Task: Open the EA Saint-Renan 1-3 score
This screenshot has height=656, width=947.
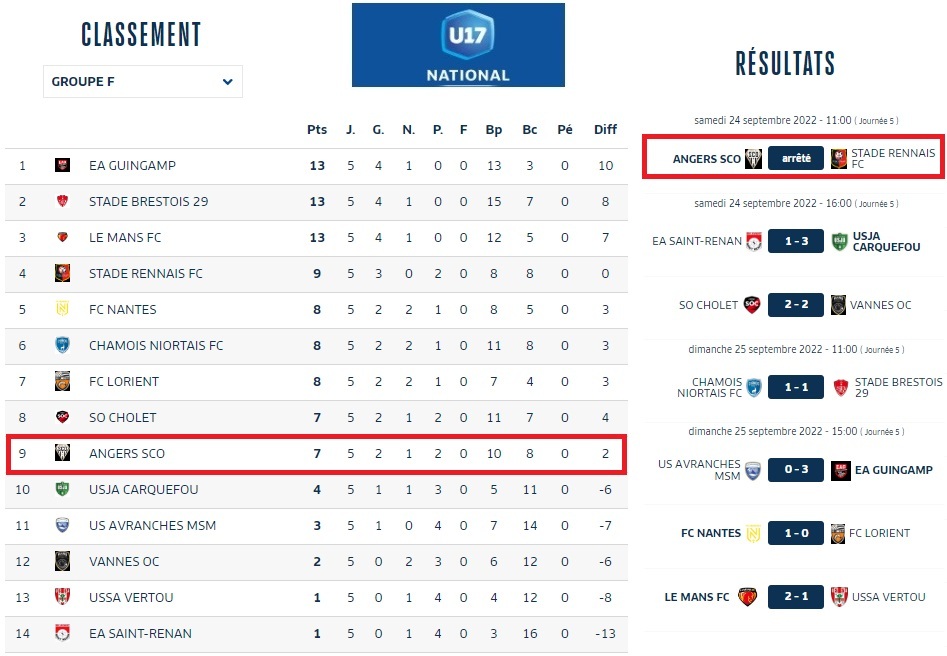Action: click(x=796, y=241)
